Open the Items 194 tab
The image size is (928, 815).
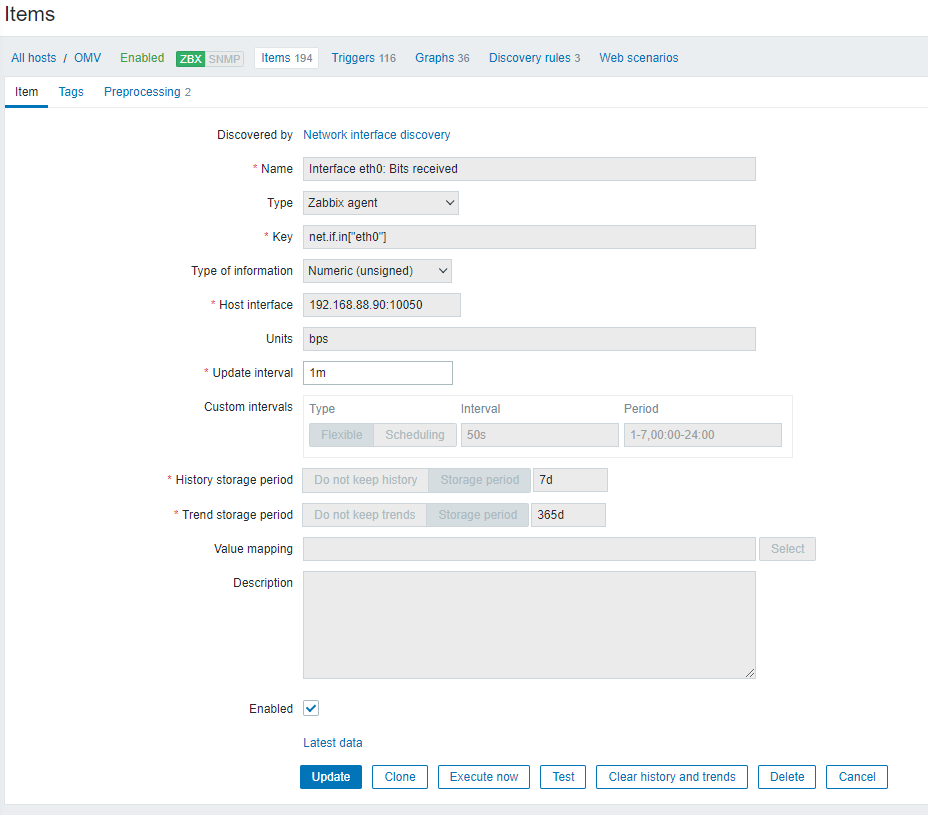tap(286, 58)
